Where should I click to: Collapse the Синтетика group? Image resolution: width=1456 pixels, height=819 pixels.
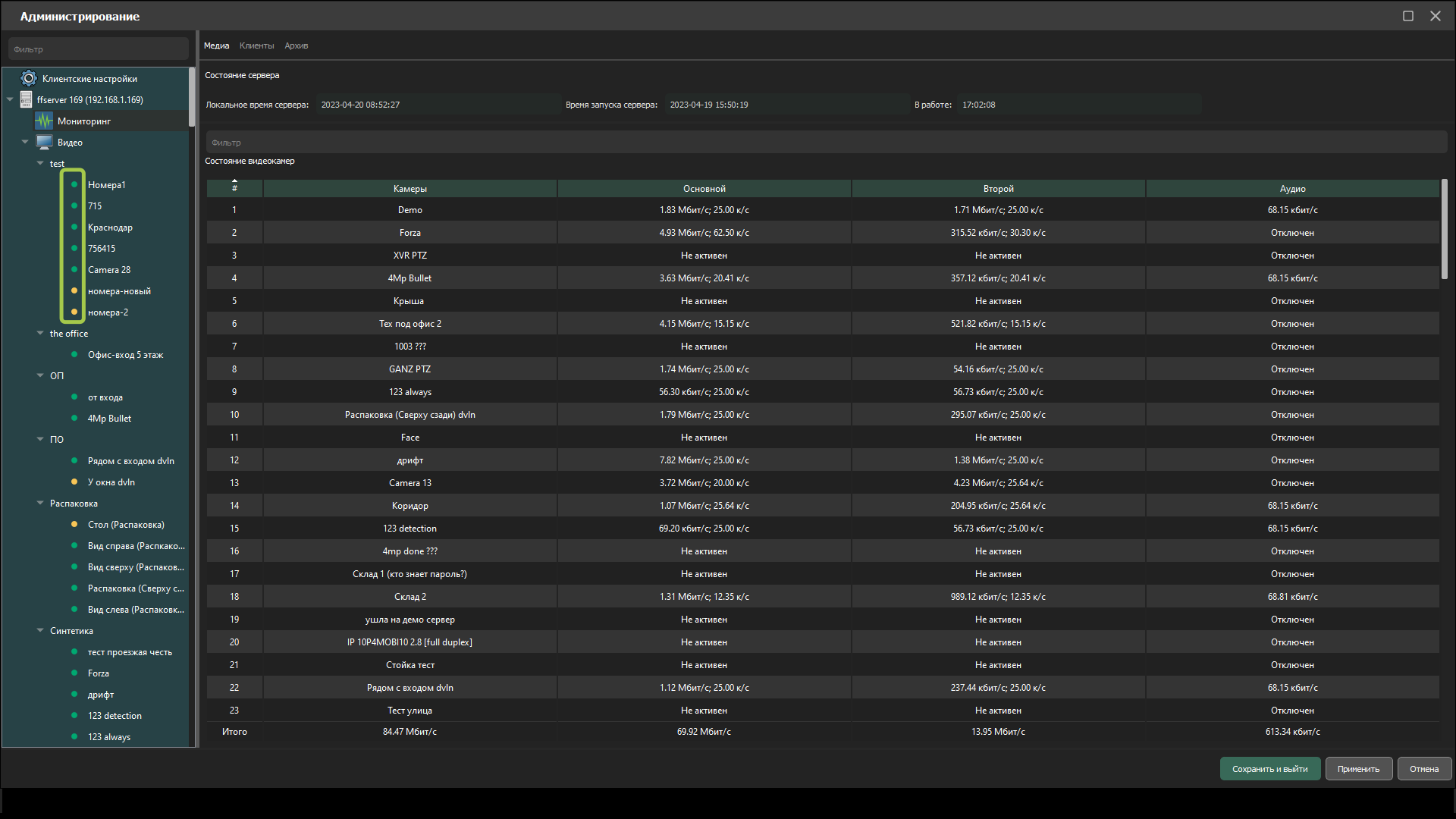tap(40, 630)
